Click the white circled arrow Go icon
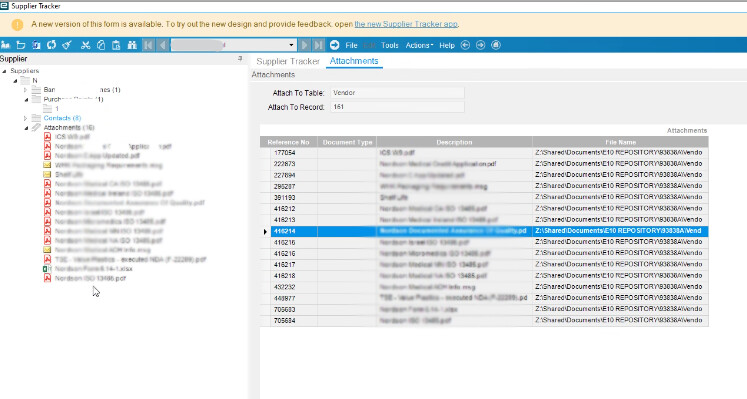The image size is (747, 399). [334, 45]
